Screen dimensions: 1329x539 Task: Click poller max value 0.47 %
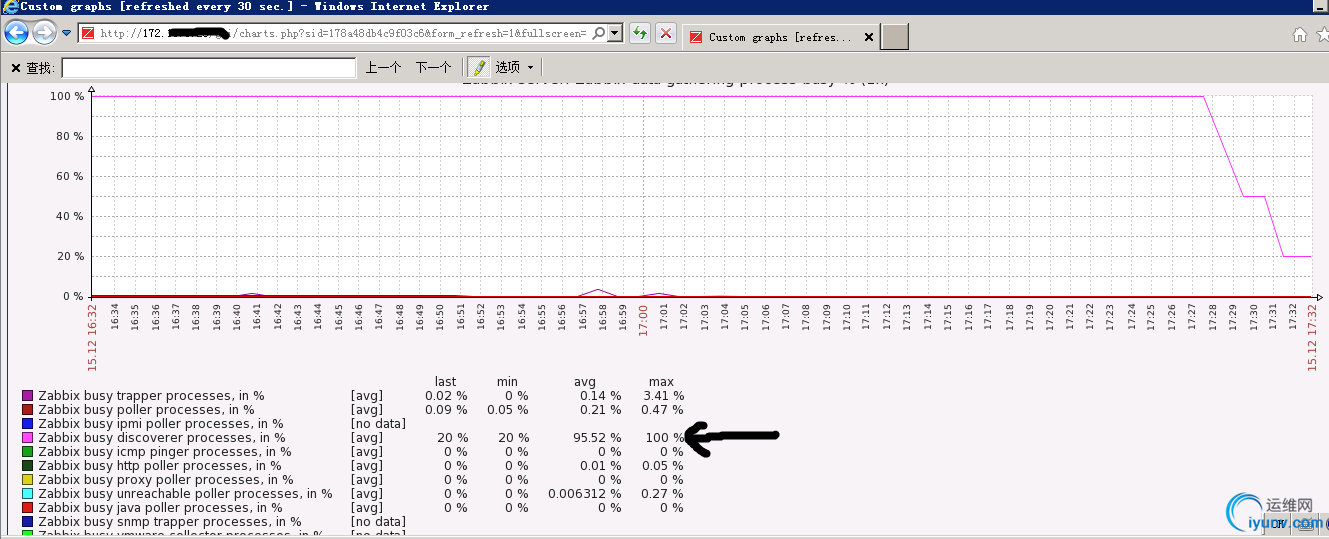click(x=664, y=410)
